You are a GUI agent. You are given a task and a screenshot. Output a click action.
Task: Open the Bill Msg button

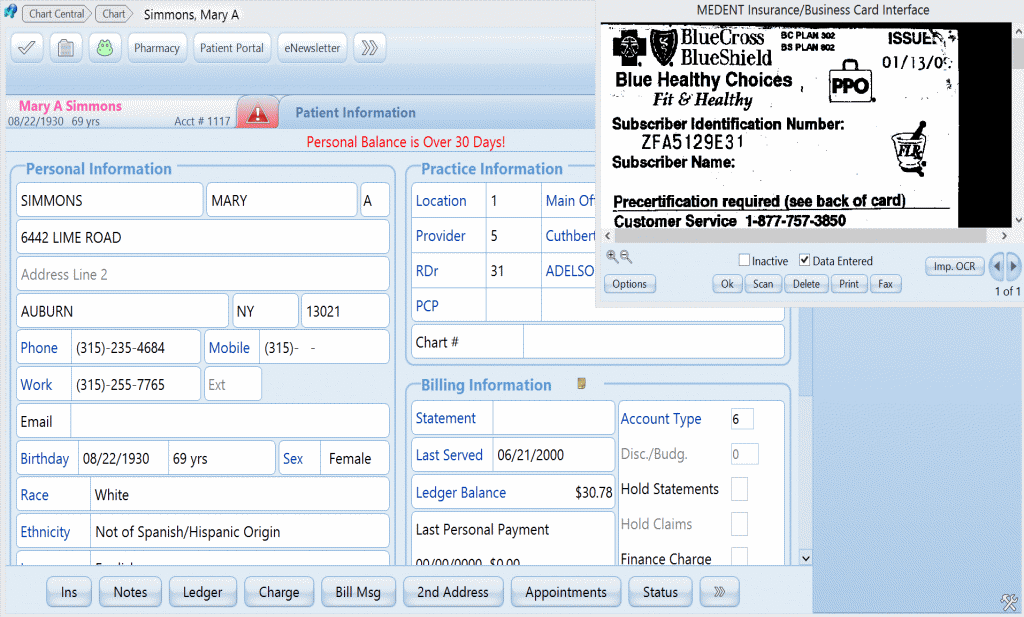click(358, 592)
